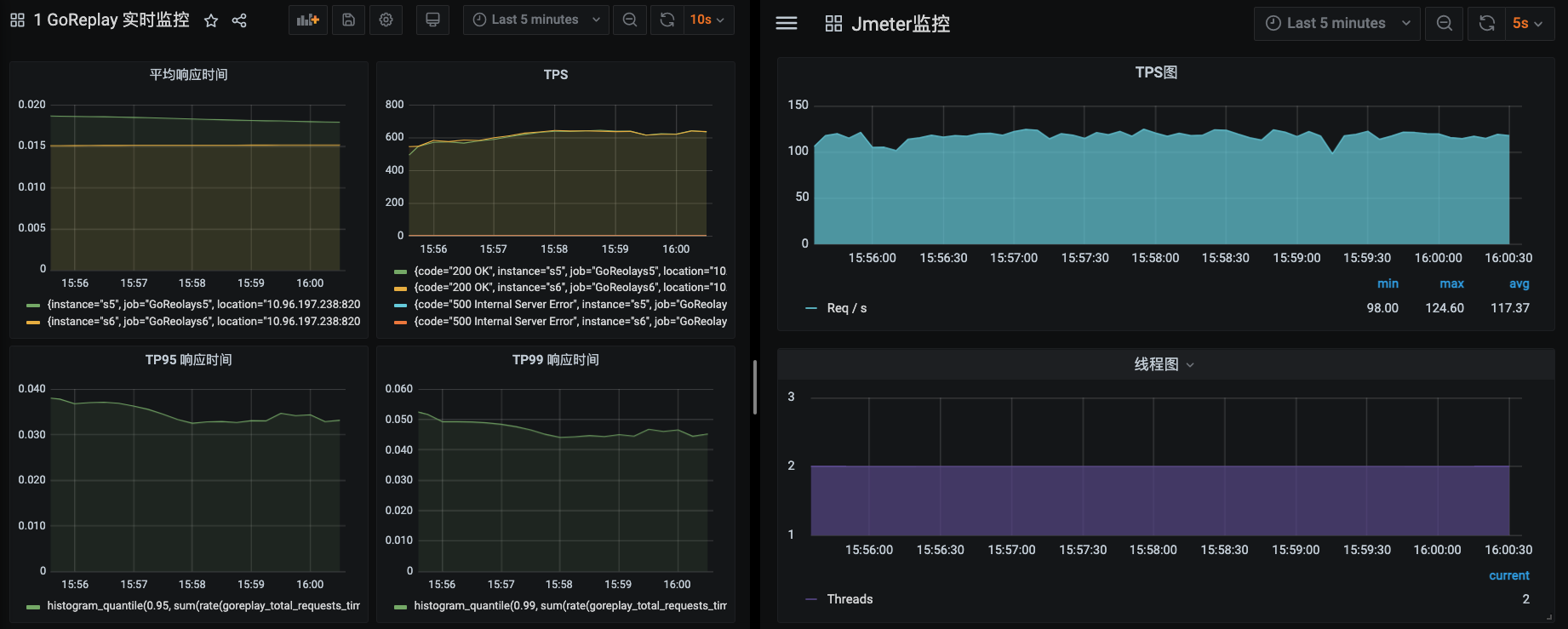Click Jmeter dashboard grid icon

point(833,24)
